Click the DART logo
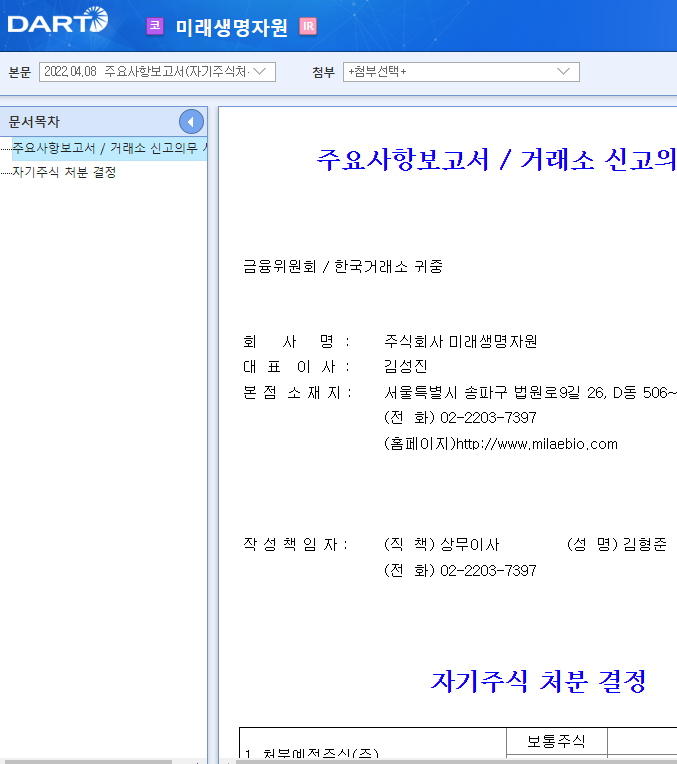 (58, 20)
